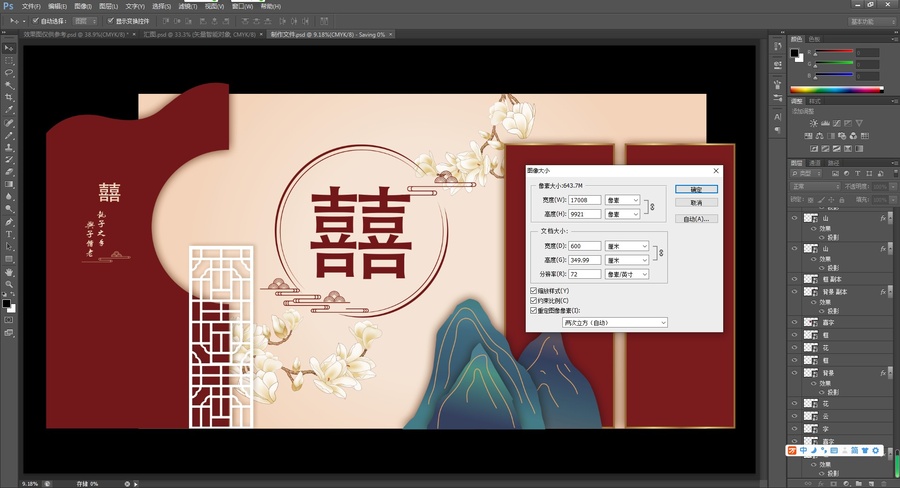This screenshot has height=488, width=900.
Task: Add a Levels adjustment icon
Action: (825, 123)
